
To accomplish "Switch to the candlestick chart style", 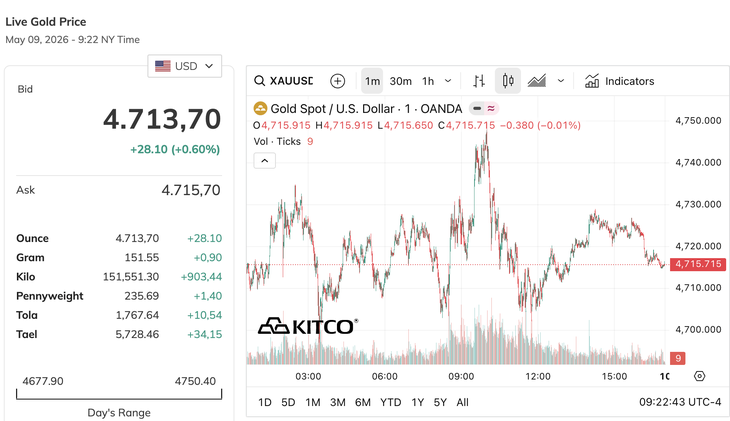I will coord(508,81).
